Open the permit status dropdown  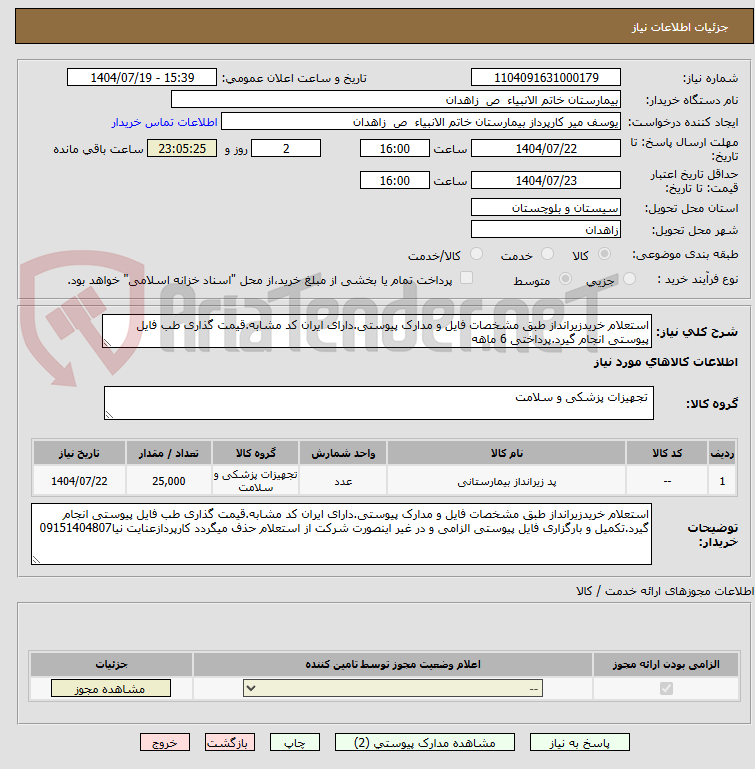tap(393, 689)
